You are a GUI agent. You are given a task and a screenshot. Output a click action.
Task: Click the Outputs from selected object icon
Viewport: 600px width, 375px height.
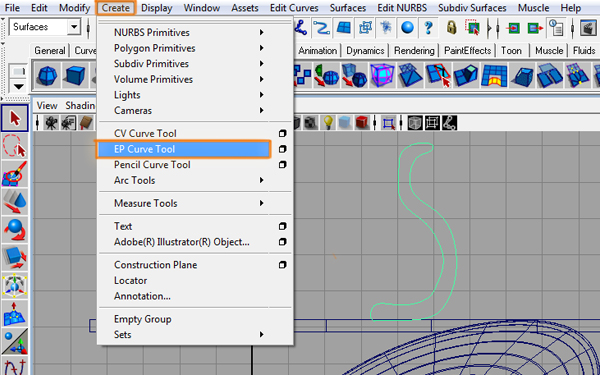(535, 28)
